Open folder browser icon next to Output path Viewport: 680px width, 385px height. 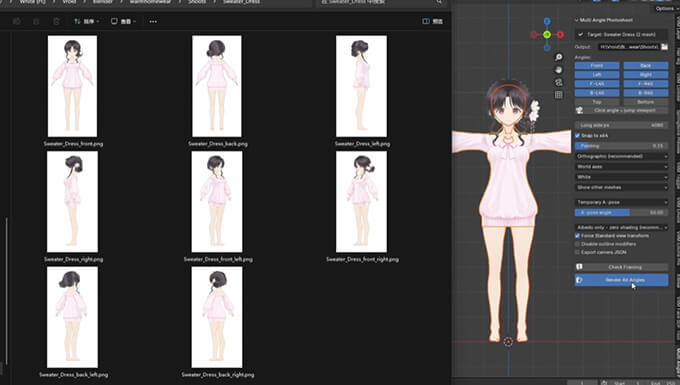[664, 46]
